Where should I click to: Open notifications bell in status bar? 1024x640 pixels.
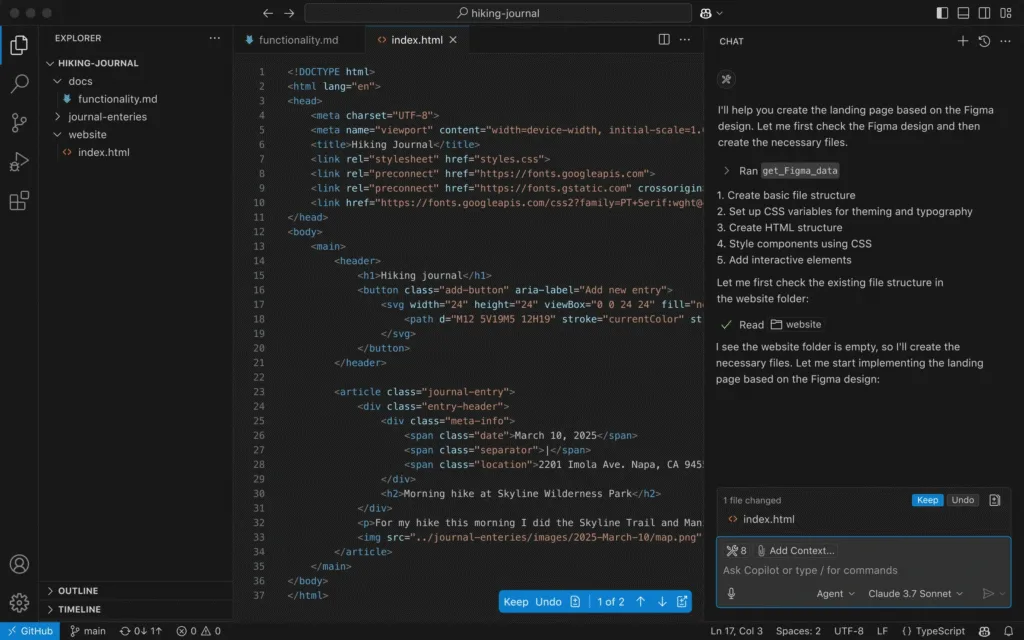coord(1008,631)
